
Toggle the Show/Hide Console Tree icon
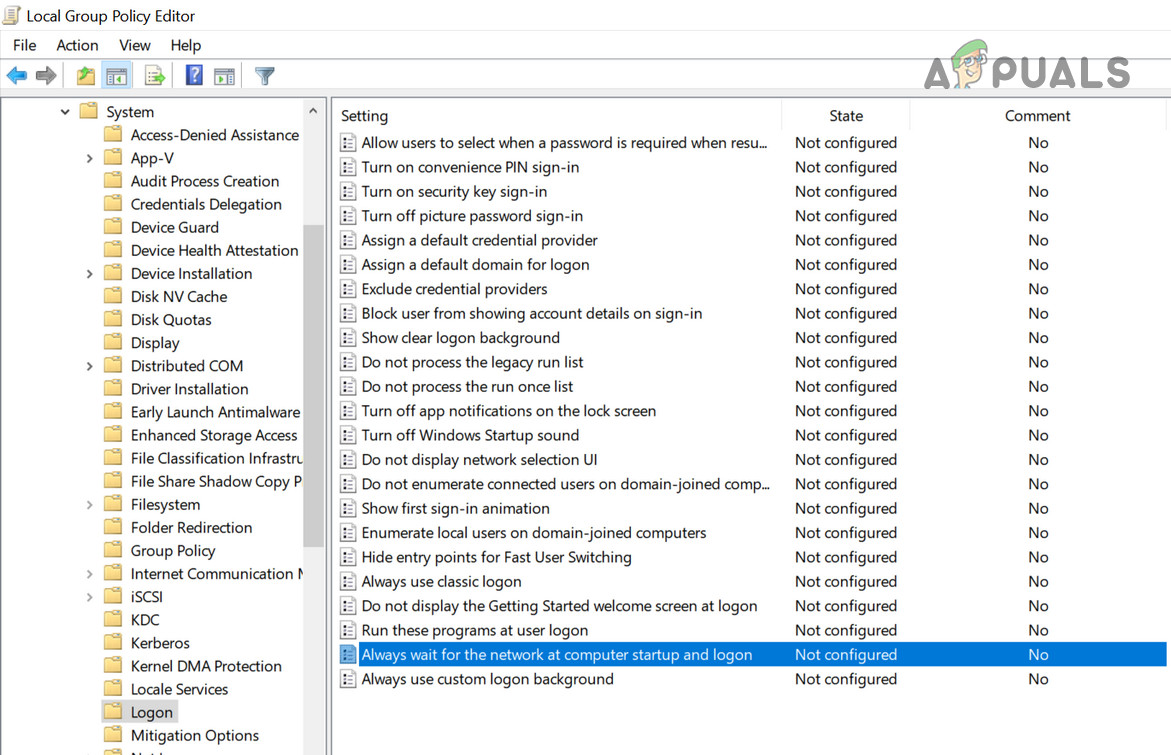pyautogui.click(x=117, y=76)
